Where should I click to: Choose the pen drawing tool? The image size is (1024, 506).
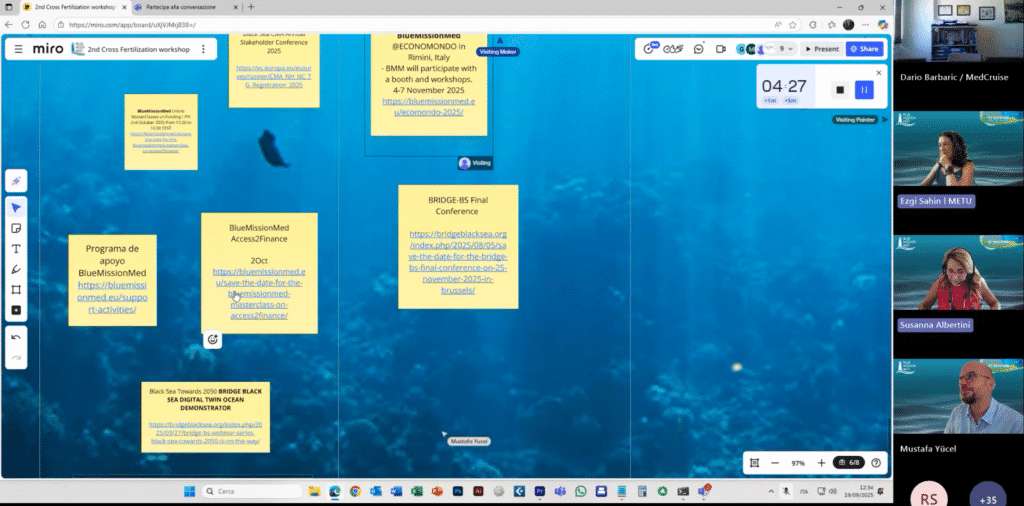click(x=16, y=270)
